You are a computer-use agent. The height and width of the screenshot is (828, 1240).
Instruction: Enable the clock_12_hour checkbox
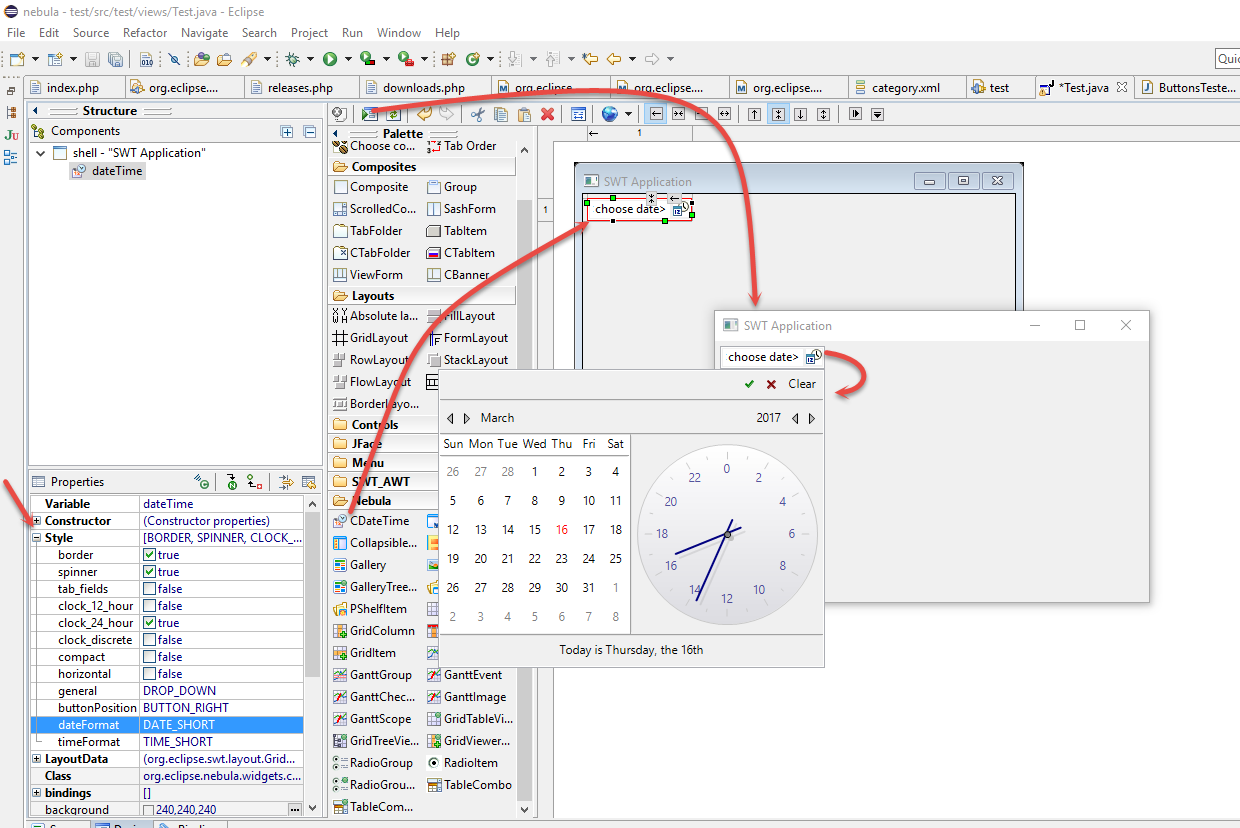[149, 606]
